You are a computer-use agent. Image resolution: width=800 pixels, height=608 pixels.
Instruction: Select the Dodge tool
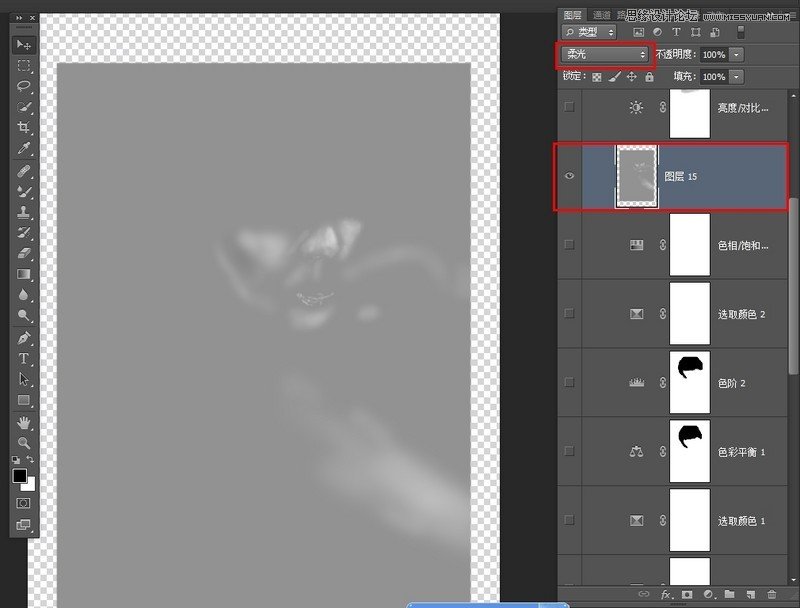pos(23,315)
